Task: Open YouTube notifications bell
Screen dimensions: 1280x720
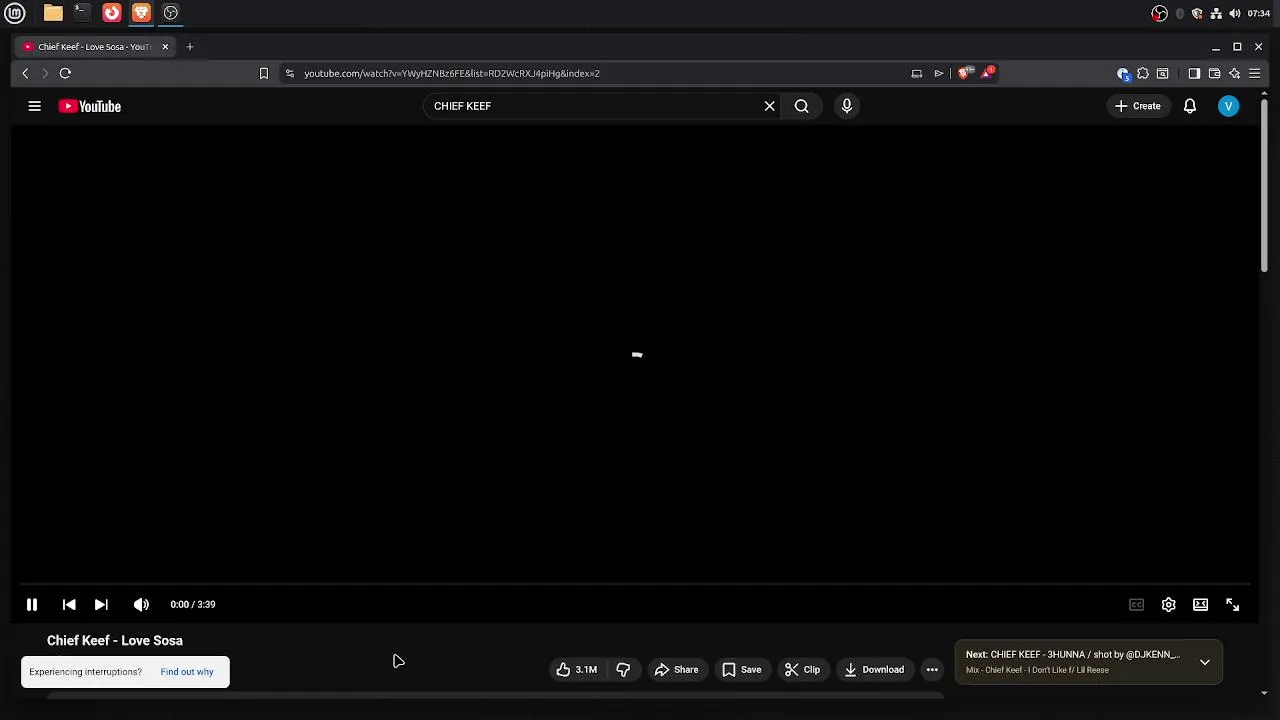Action: (x=1190, y=106)
